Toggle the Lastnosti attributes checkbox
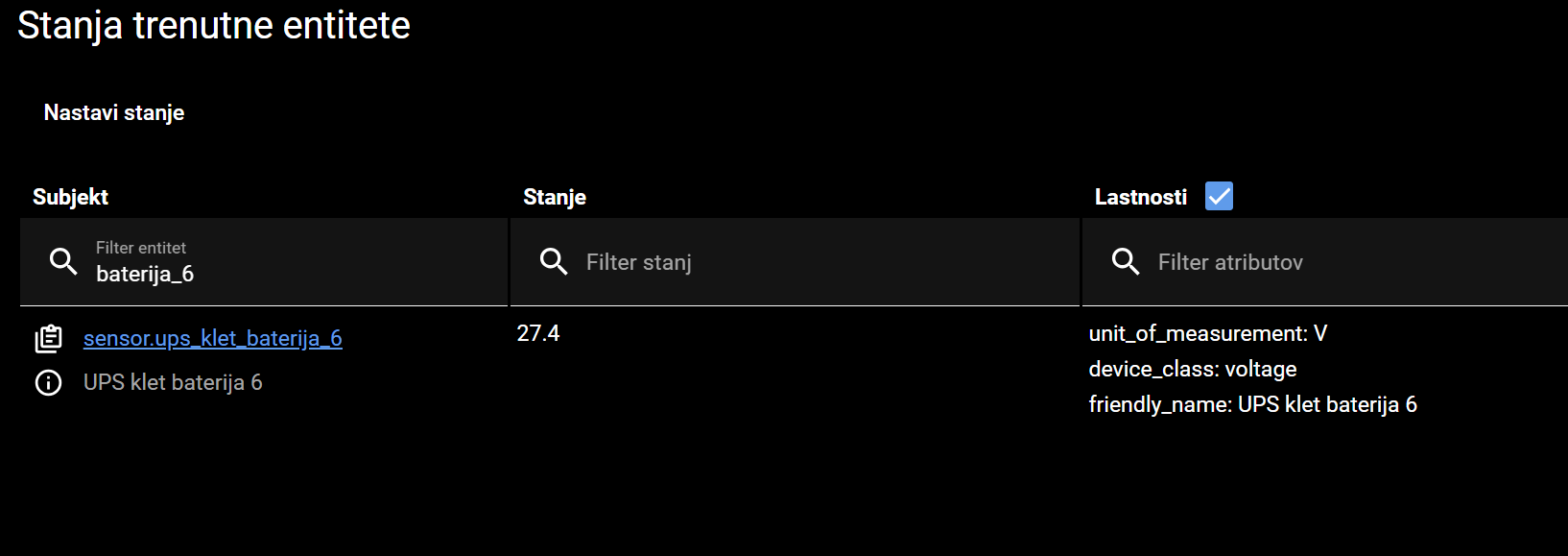 (x=1219, y=196)
